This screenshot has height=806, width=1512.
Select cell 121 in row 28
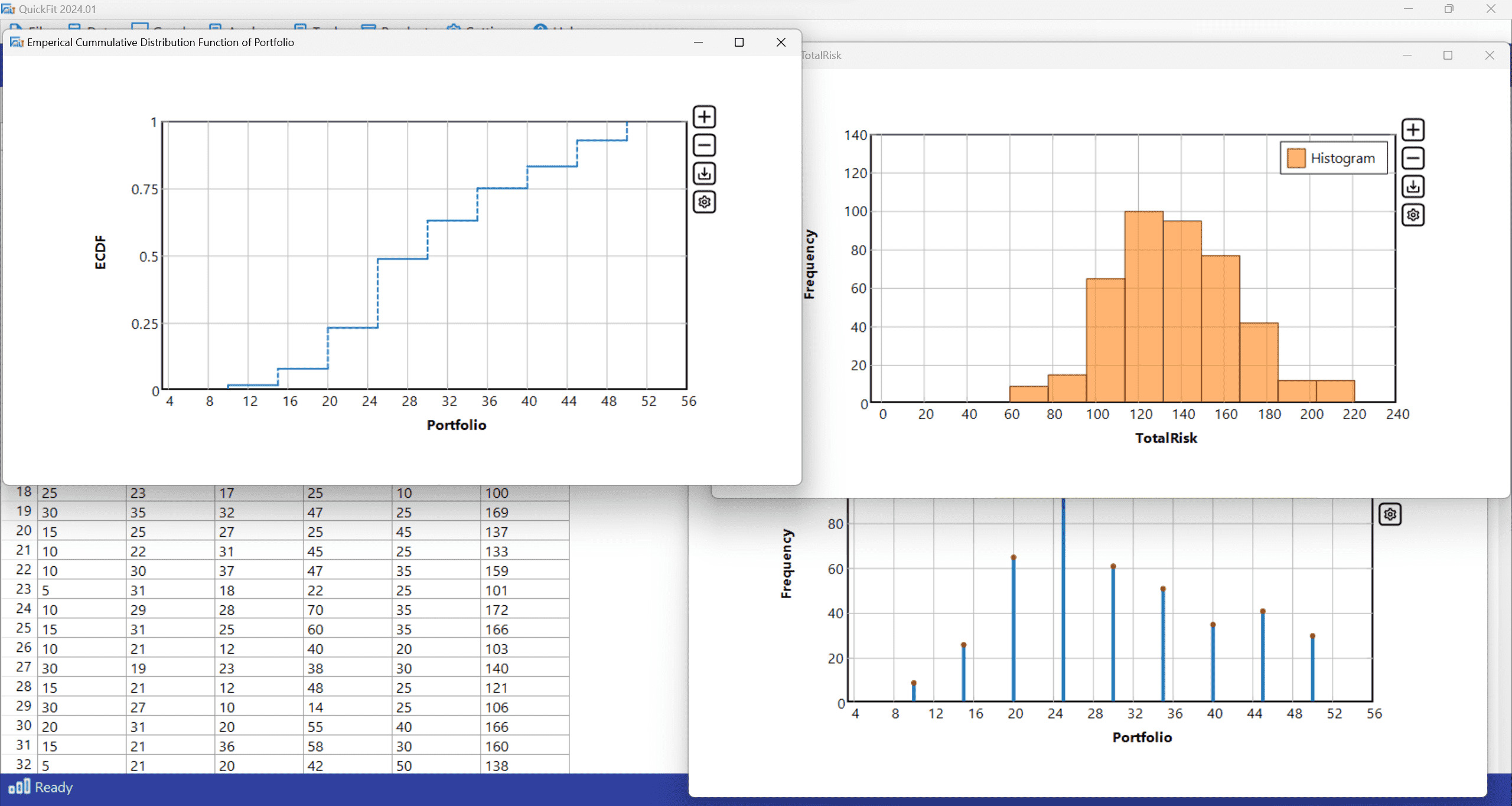(525, 688)
